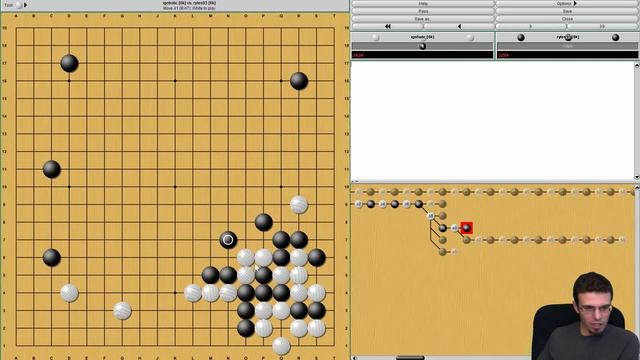Click the comment panel scroll-up arrow
This screenshot has width=640, height=360.
637,64
